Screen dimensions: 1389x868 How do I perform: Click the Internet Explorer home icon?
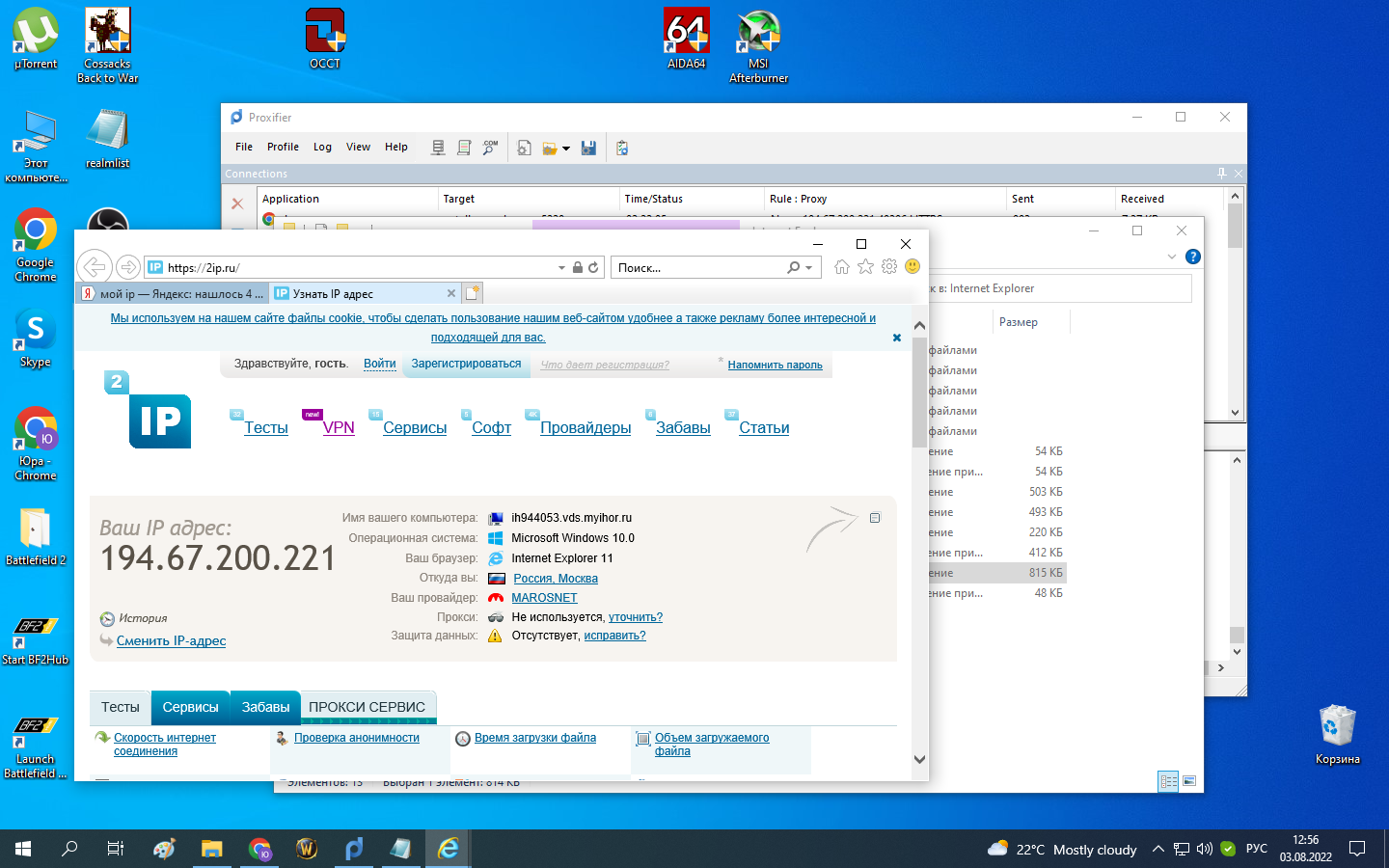pos(842,267)
